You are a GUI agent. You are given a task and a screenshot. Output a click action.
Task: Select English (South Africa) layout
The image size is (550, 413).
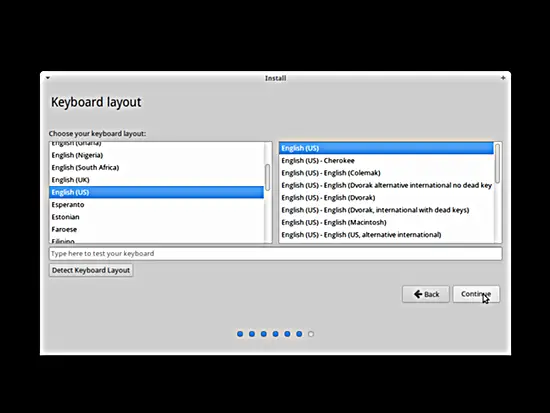click(x=156, y=167)
